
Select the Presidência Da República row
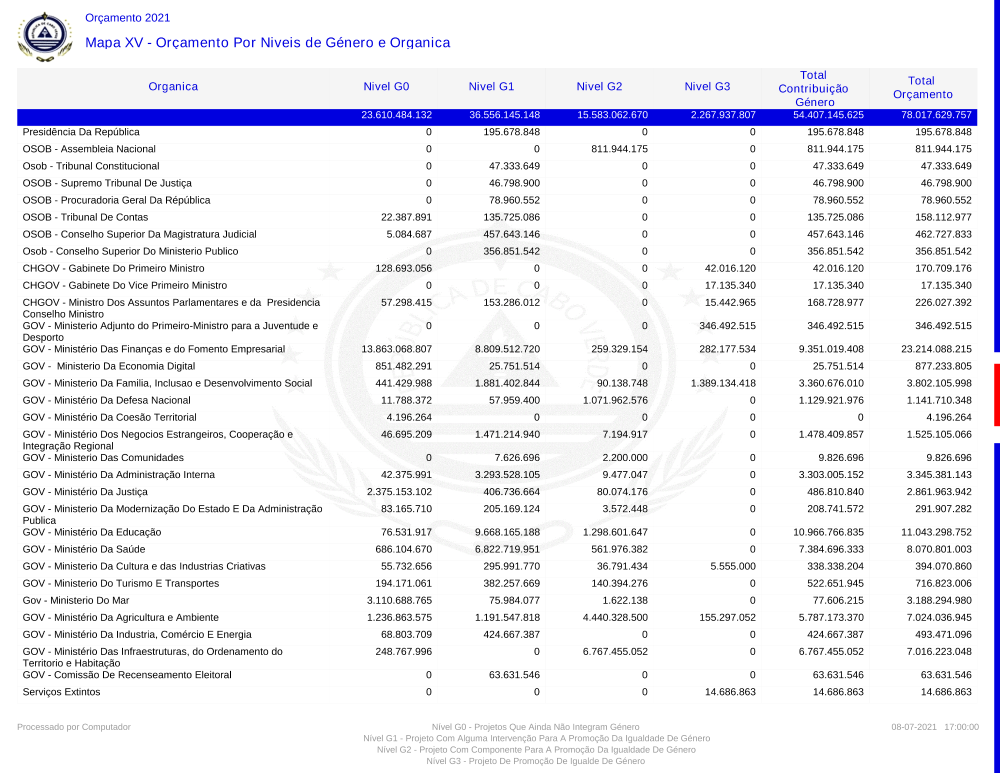coord(81,132)
